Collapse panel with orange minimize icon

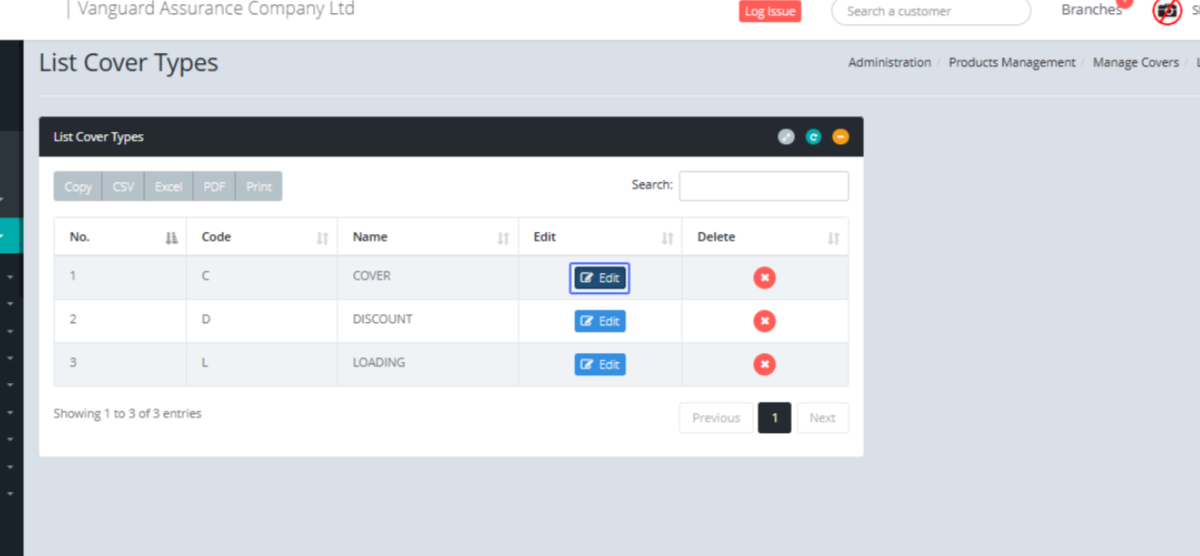click(840, 137)
